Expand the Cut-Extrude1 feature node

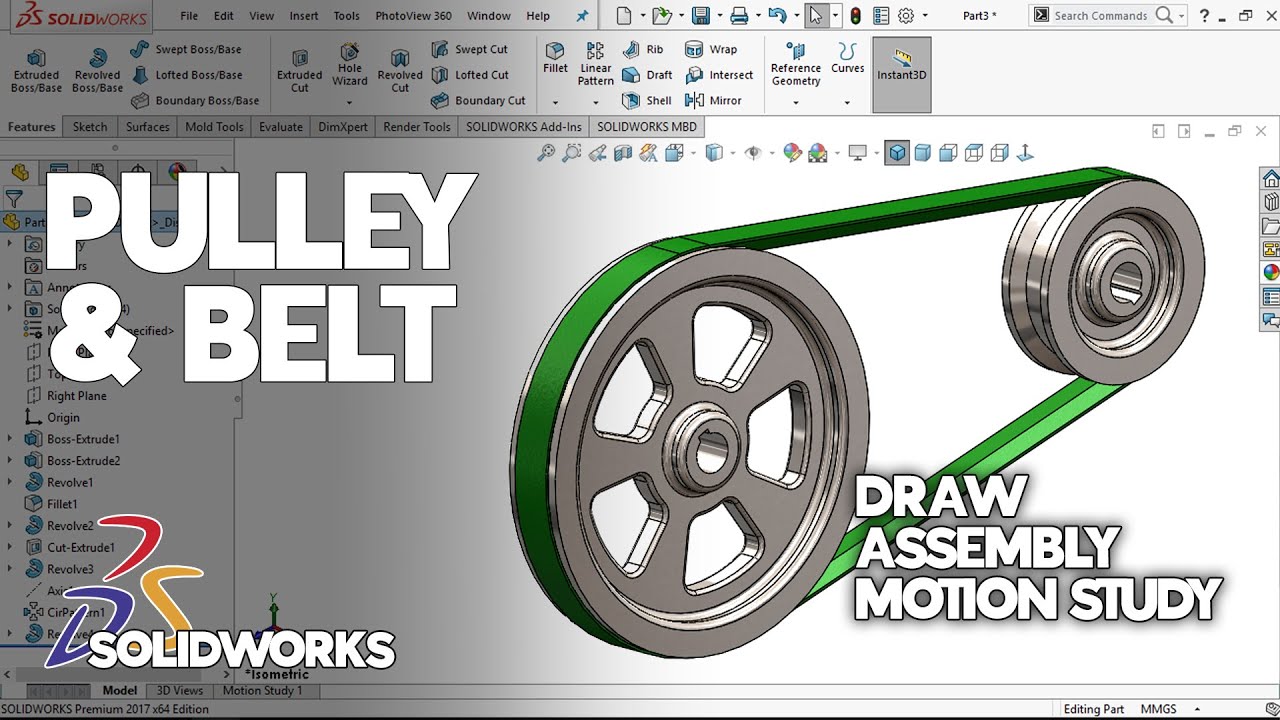pos(10,547)
